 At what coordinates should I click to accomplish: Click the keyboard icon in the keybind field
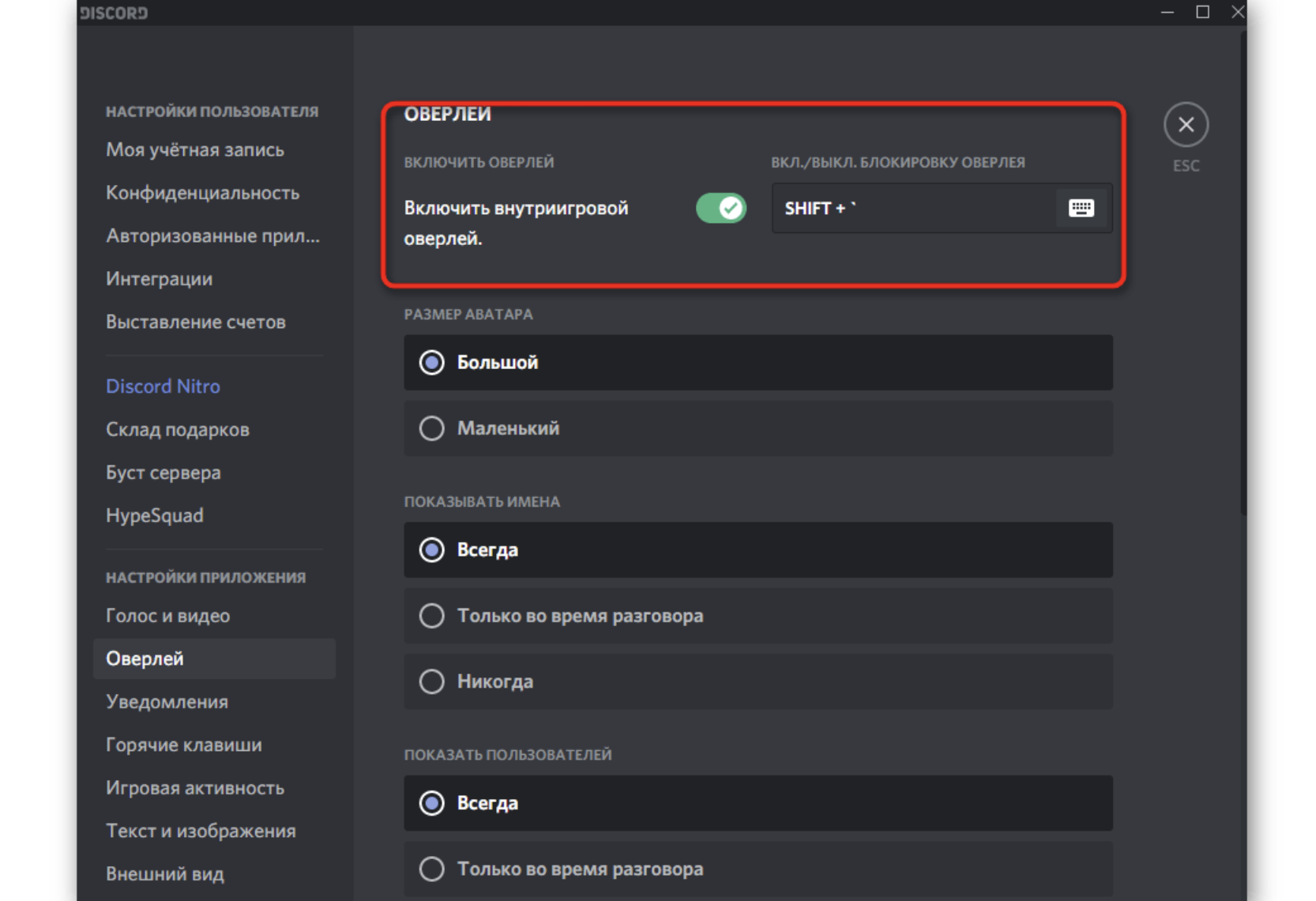coord(1081,208)
